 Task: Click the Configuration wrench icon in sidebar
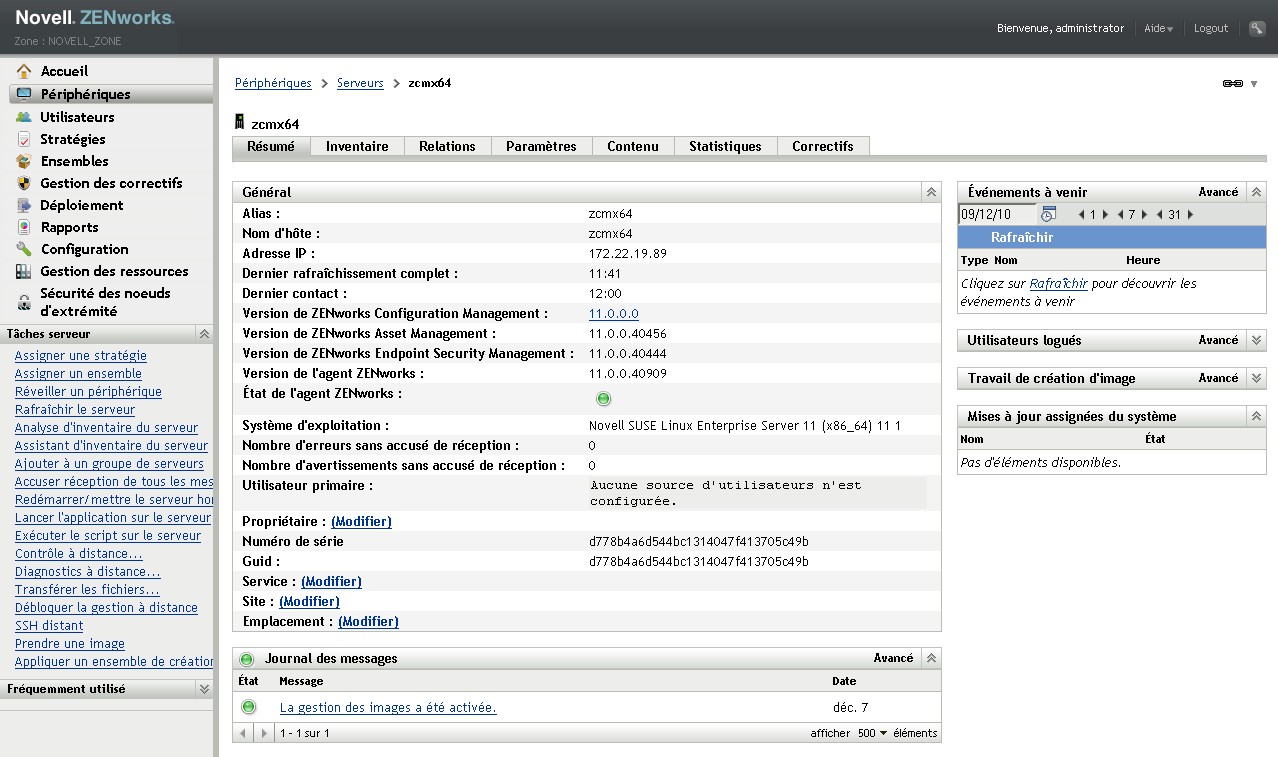point(24,249)
